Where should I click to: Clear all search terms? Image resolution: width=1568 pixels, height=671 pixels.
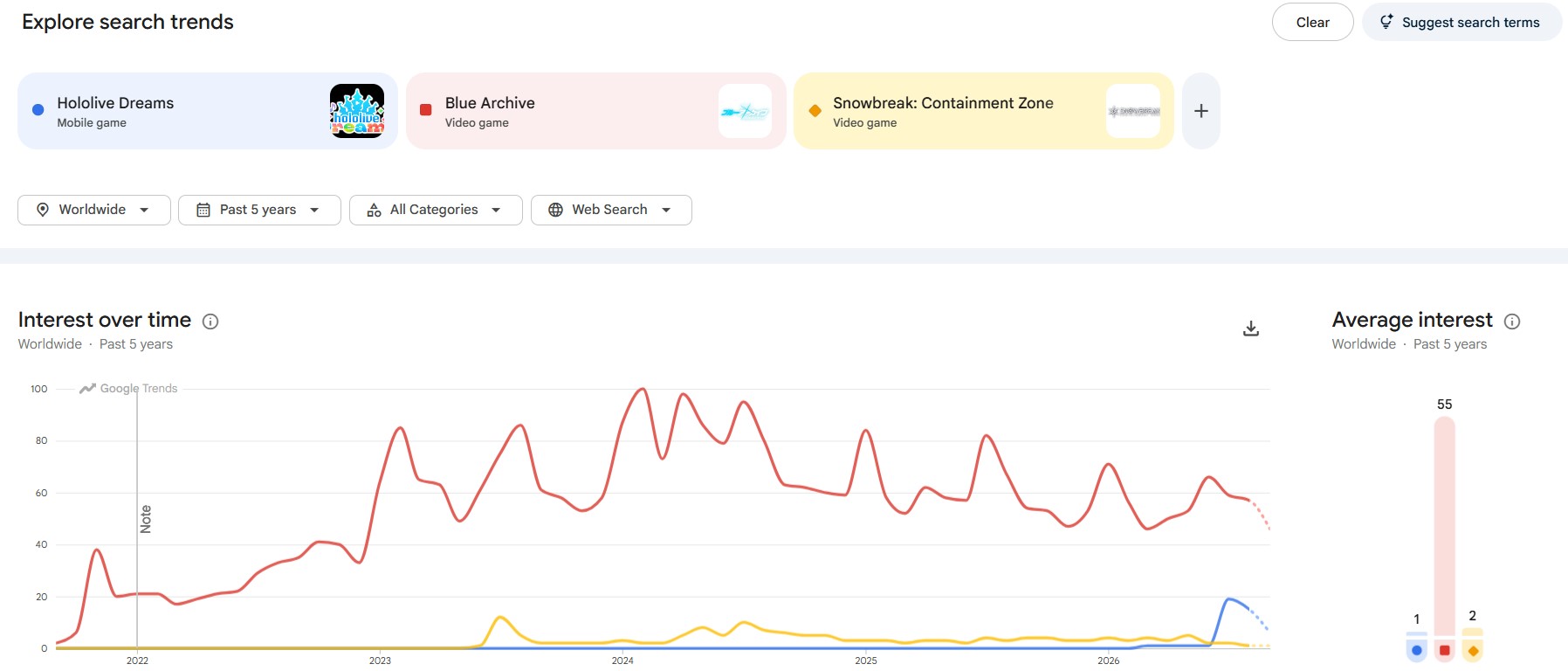(1312, 23)
